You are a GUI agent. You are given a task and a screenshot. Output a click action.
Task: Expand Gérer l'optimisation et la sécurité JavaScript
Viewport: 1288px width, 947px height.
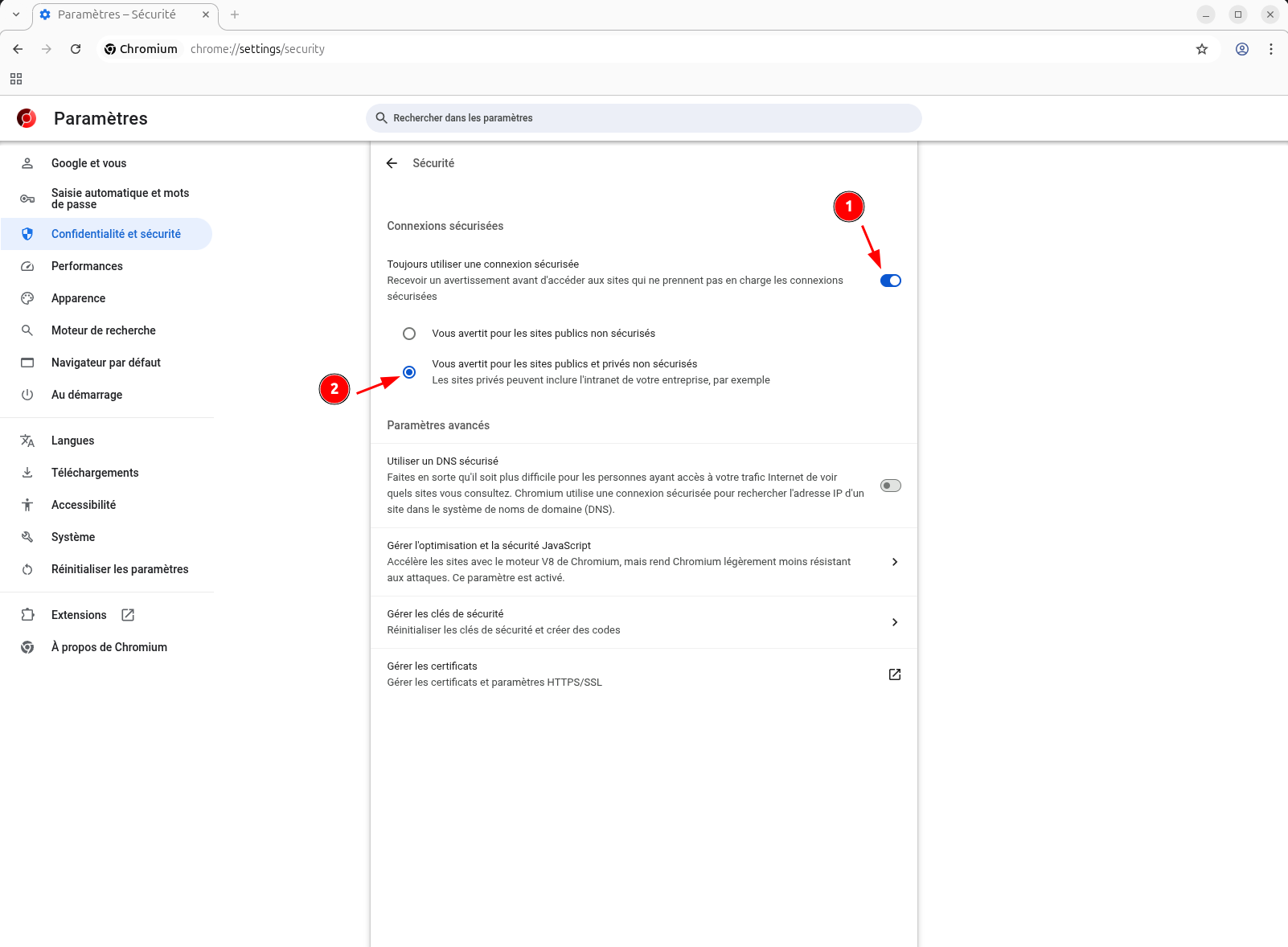point(894,562)
